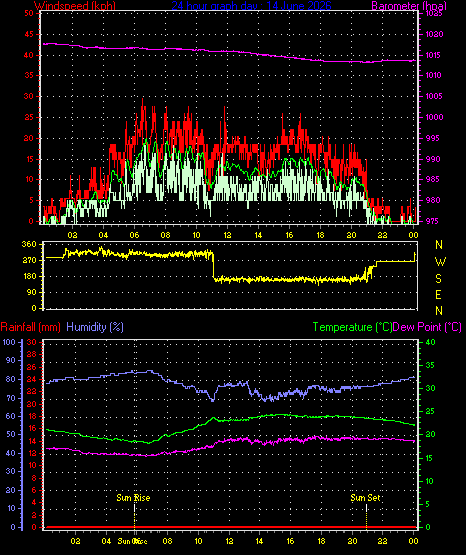This screenshot has width=466, height=555.
Task: Click the "Dew Point (°C)" legend label
Action: (x=427, y=327)
